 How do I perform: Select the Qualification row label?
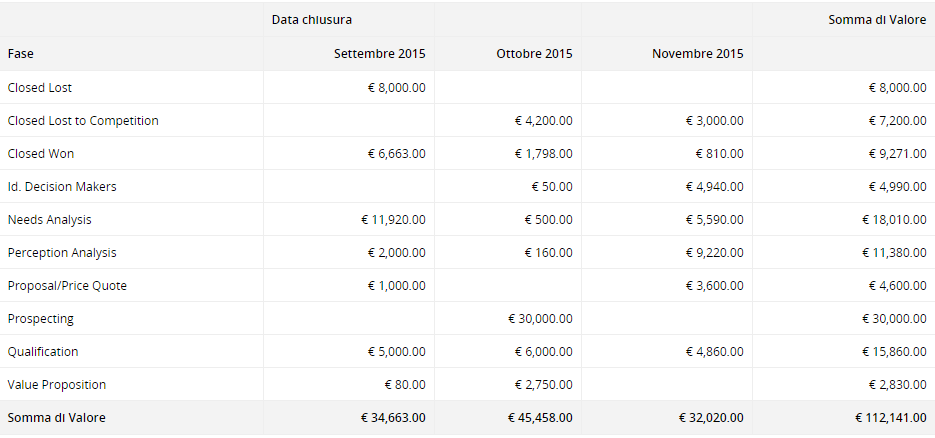tap(43, 352)
